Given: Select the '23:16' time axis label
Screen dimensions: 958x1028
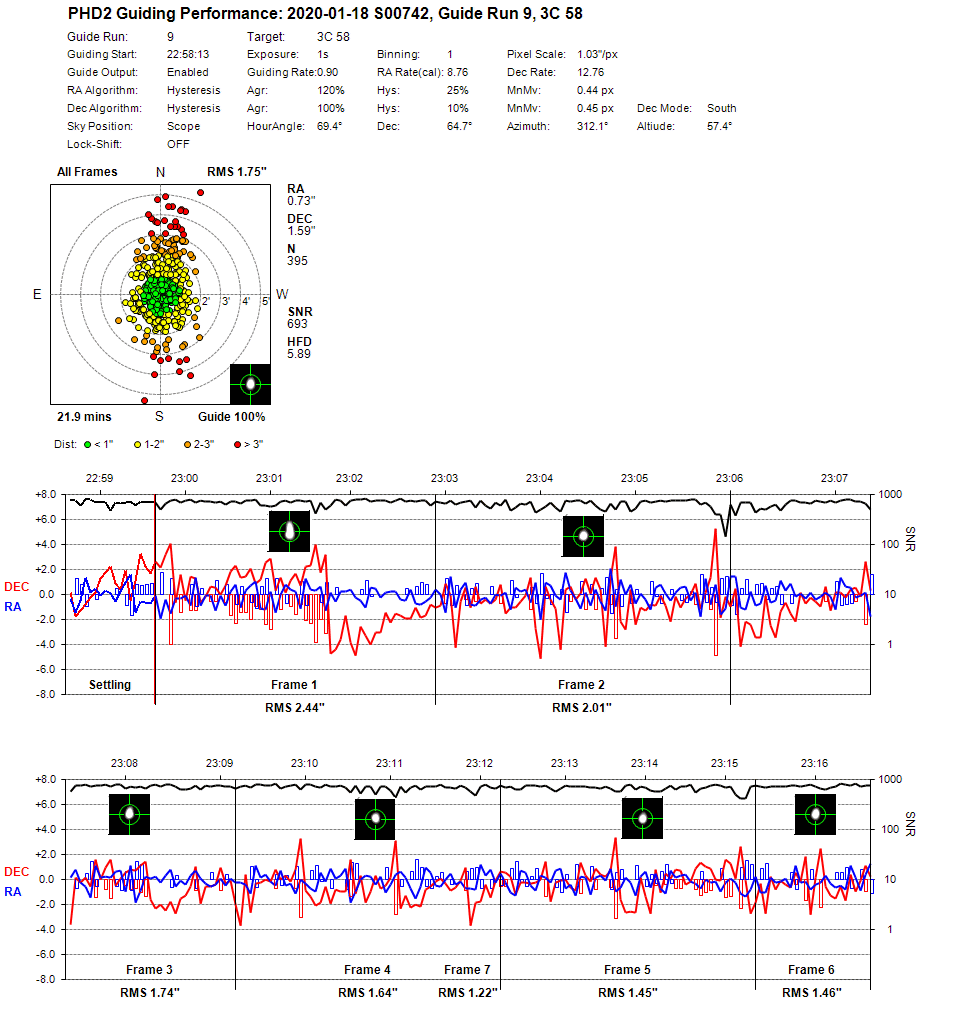Looking at the screenshot, I should click(x=814, y=764).
